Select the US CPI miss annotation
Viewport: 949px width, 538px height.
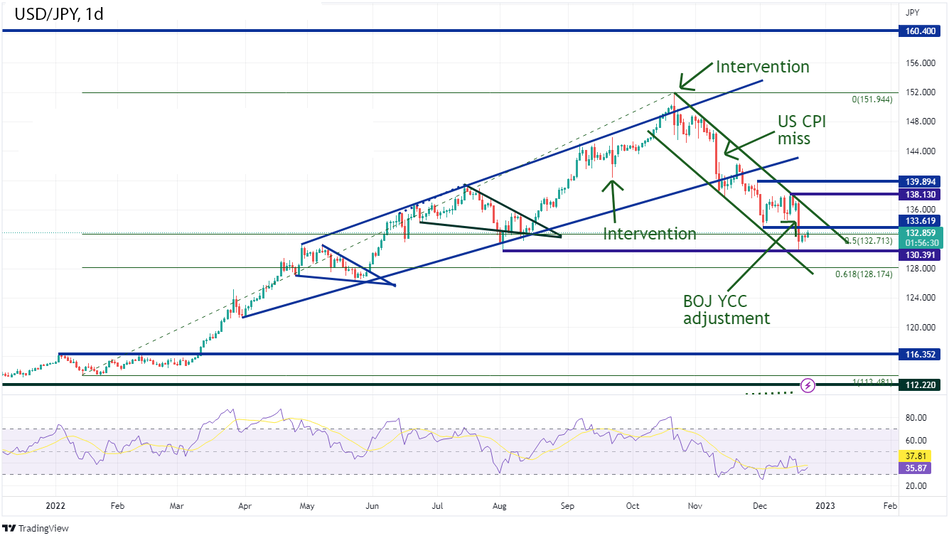pyautogui.click(x=802, y=130)
